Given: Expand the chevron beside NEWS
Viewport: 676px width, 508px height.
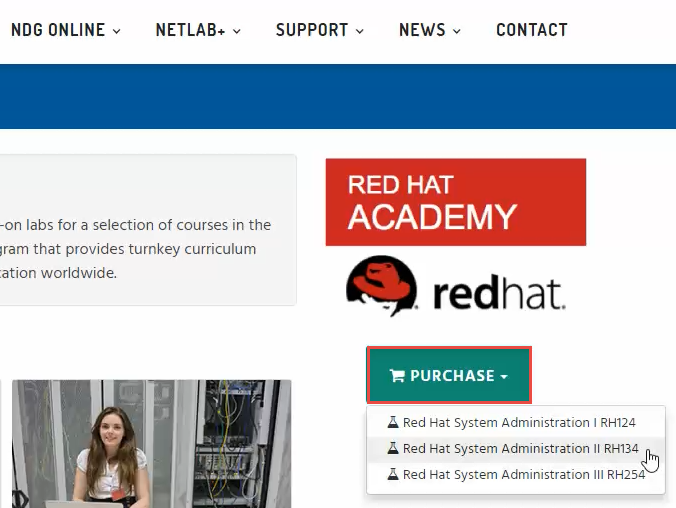Looking at the screenshot, I should tap(457, 31).
